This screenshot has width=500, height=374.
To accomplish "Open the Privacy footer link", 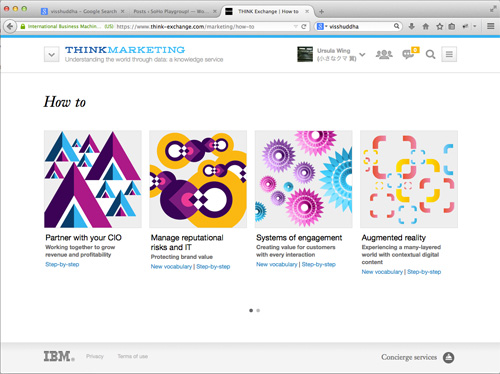I will tap(95, 356).
